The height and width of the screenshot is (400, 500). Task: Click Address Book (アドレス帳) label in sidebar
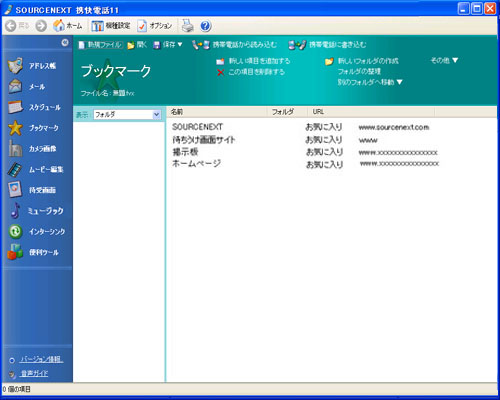42,66
